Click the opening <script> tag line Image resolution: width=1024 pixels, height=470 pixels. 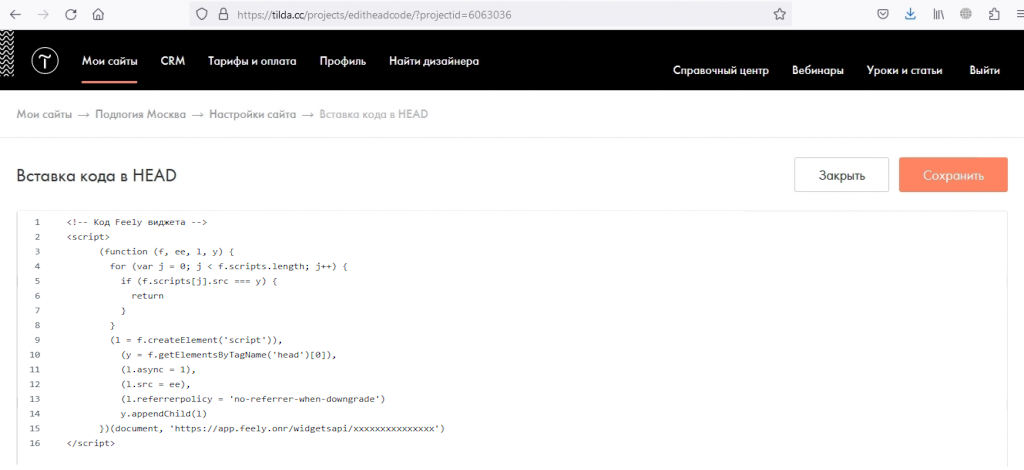point(88,237)
